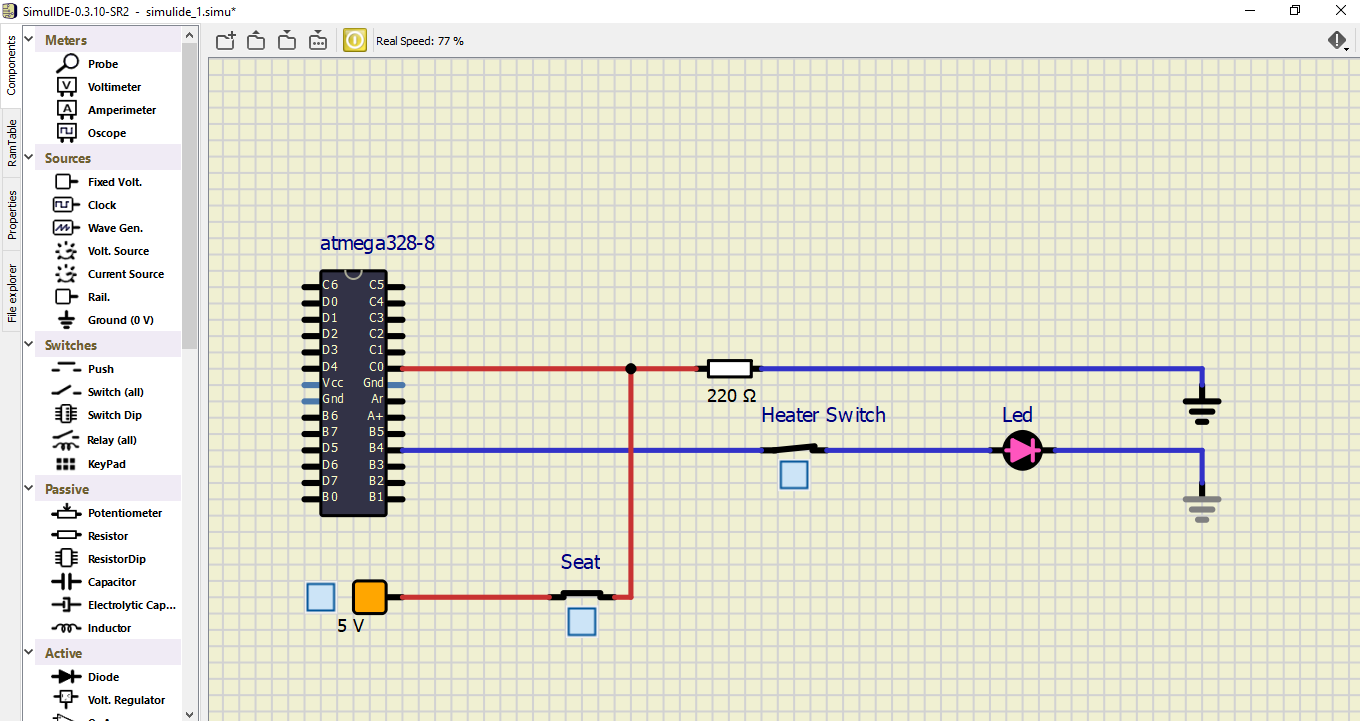Open an existing circuit from the toolbar
Screen dimensions: 1360x721
pos(255,40)
